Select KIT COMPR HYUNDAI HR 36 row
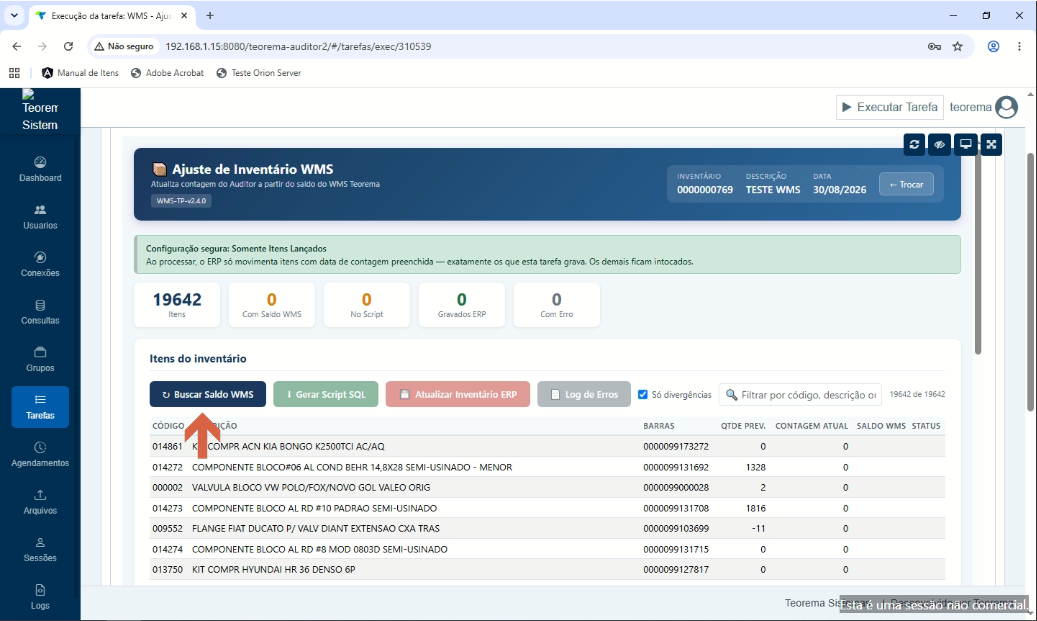Image resolution: width=1037 pixels, height=621 pixels. click(x=547, y=569)
